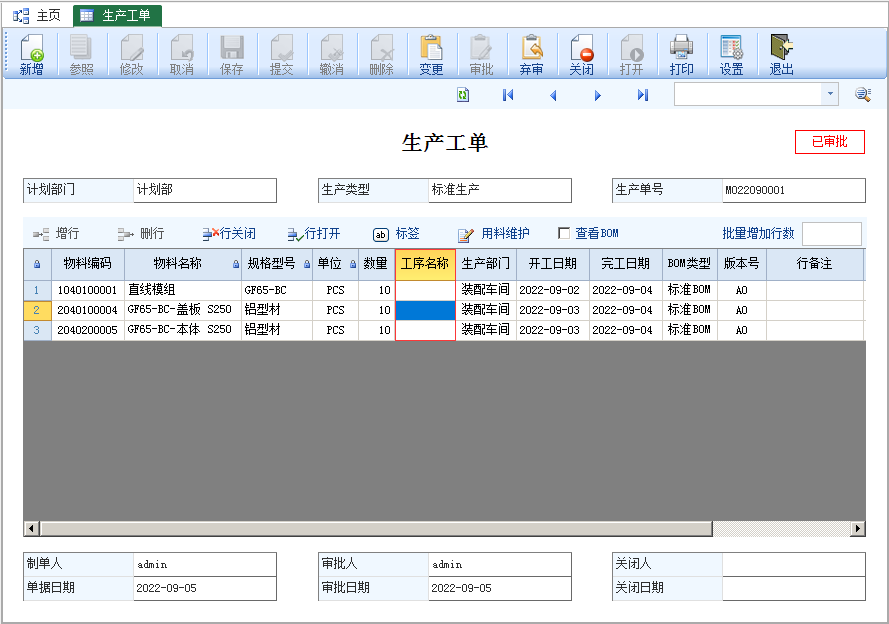This screenshot has width=889, height=624.
Task: Click the 标签 label button
Action: click(396, 234)
